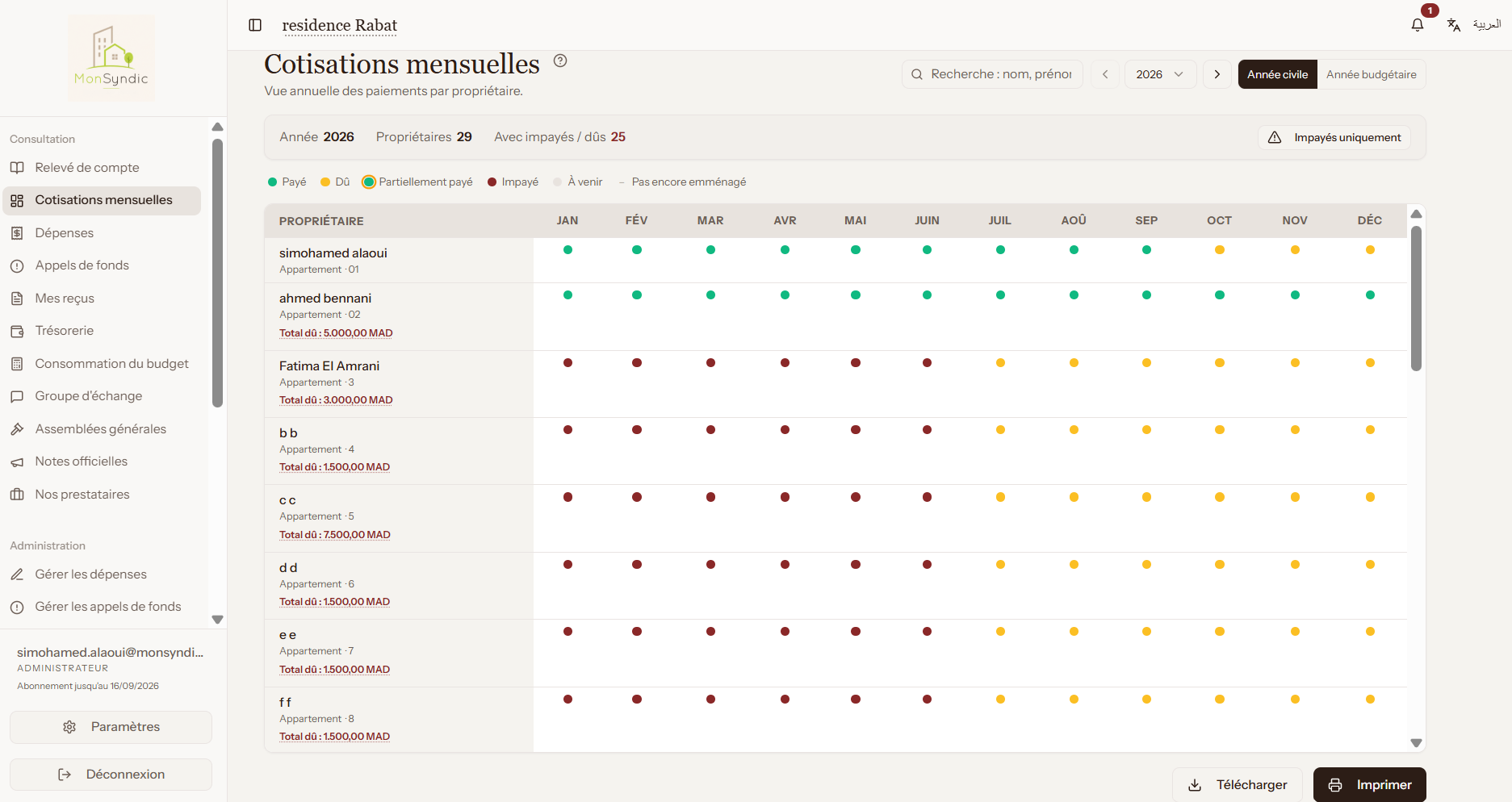Open Paramètres settings

[111, 727]
